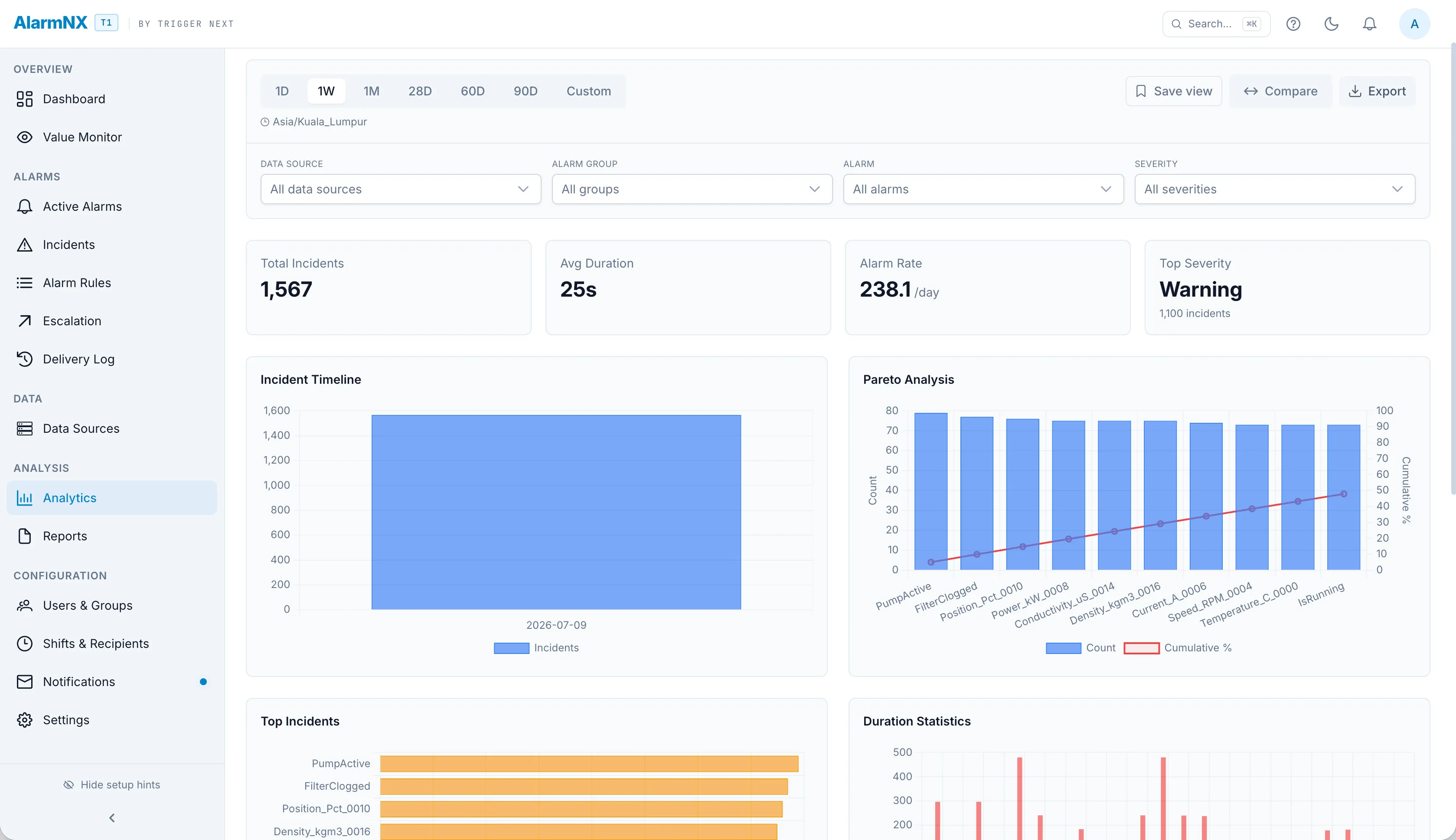Focus the Search input field
Image resolution: width=1456 pixels, height=840 pixels.
[1216, 24]
